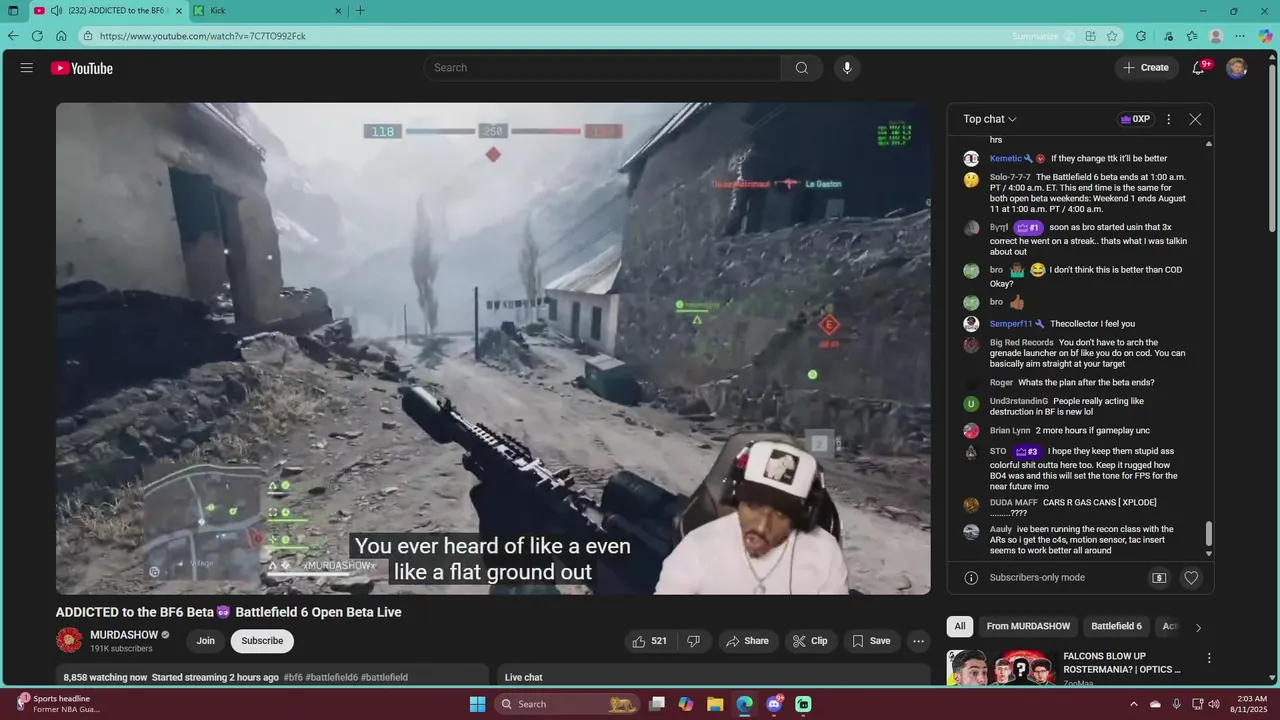Clip the live stream
The image size is (1280, 720).
coord(810,641)
